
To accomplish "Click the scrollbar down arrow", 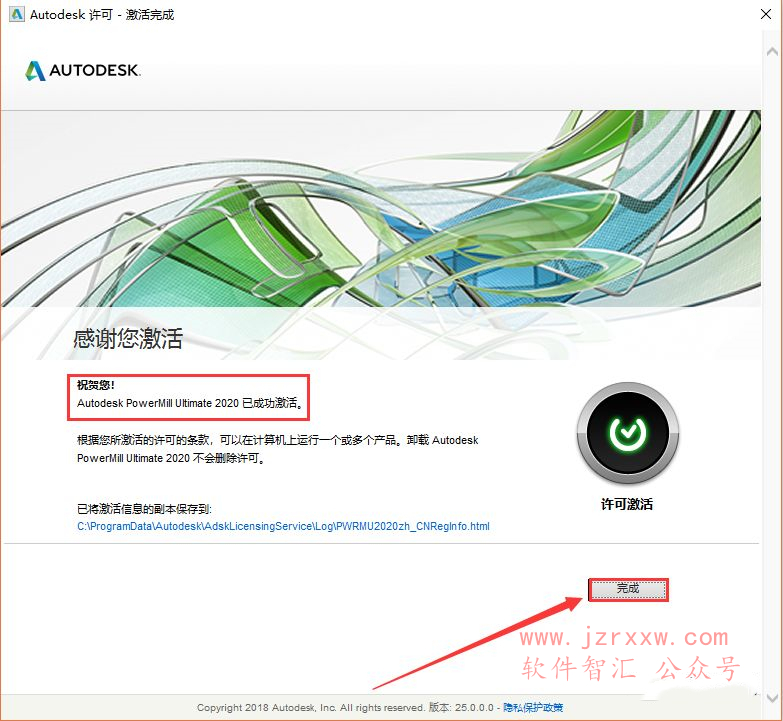I will coord(772,698).
